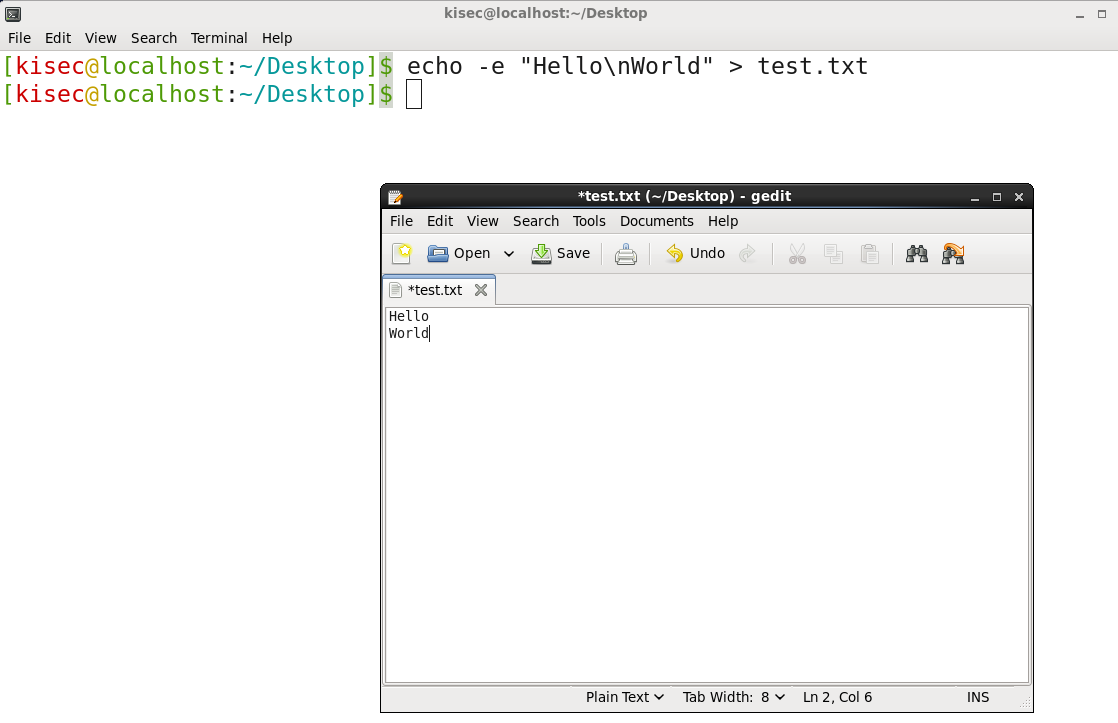Open the Terminal menu in terminal window

tap(219, 38)
